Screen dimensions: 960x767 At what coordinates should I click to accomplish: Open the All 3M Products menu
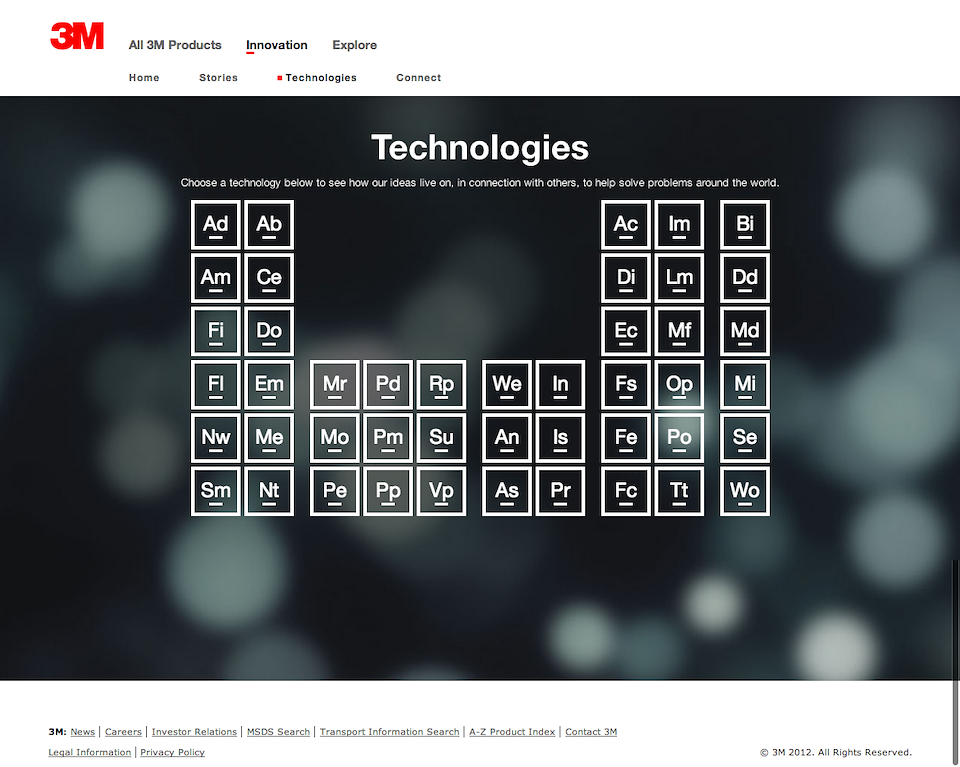(175, 45)
